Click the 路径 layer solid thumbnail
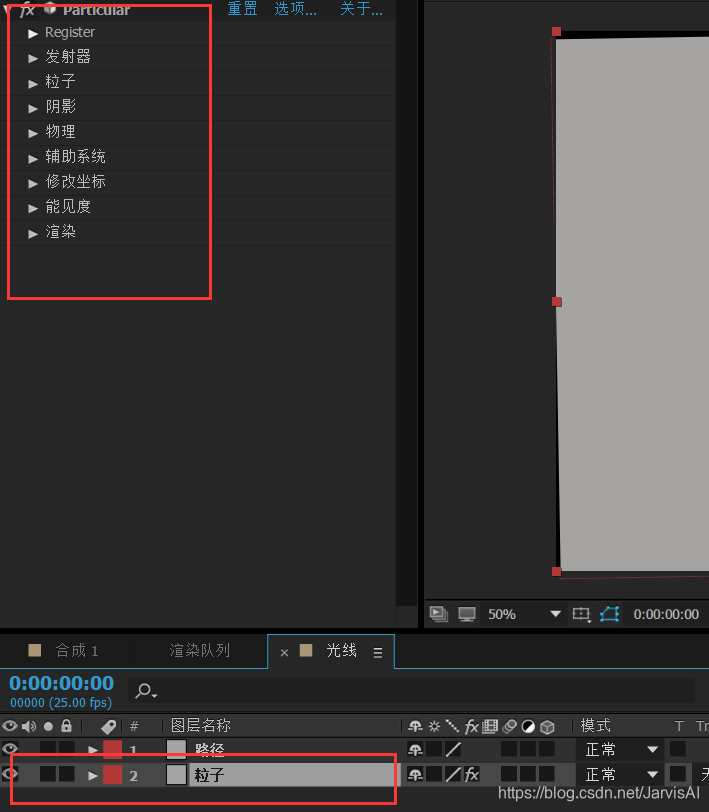Viewport: 709px width, 812px height. pyautogui.click(x=176, y=749)
